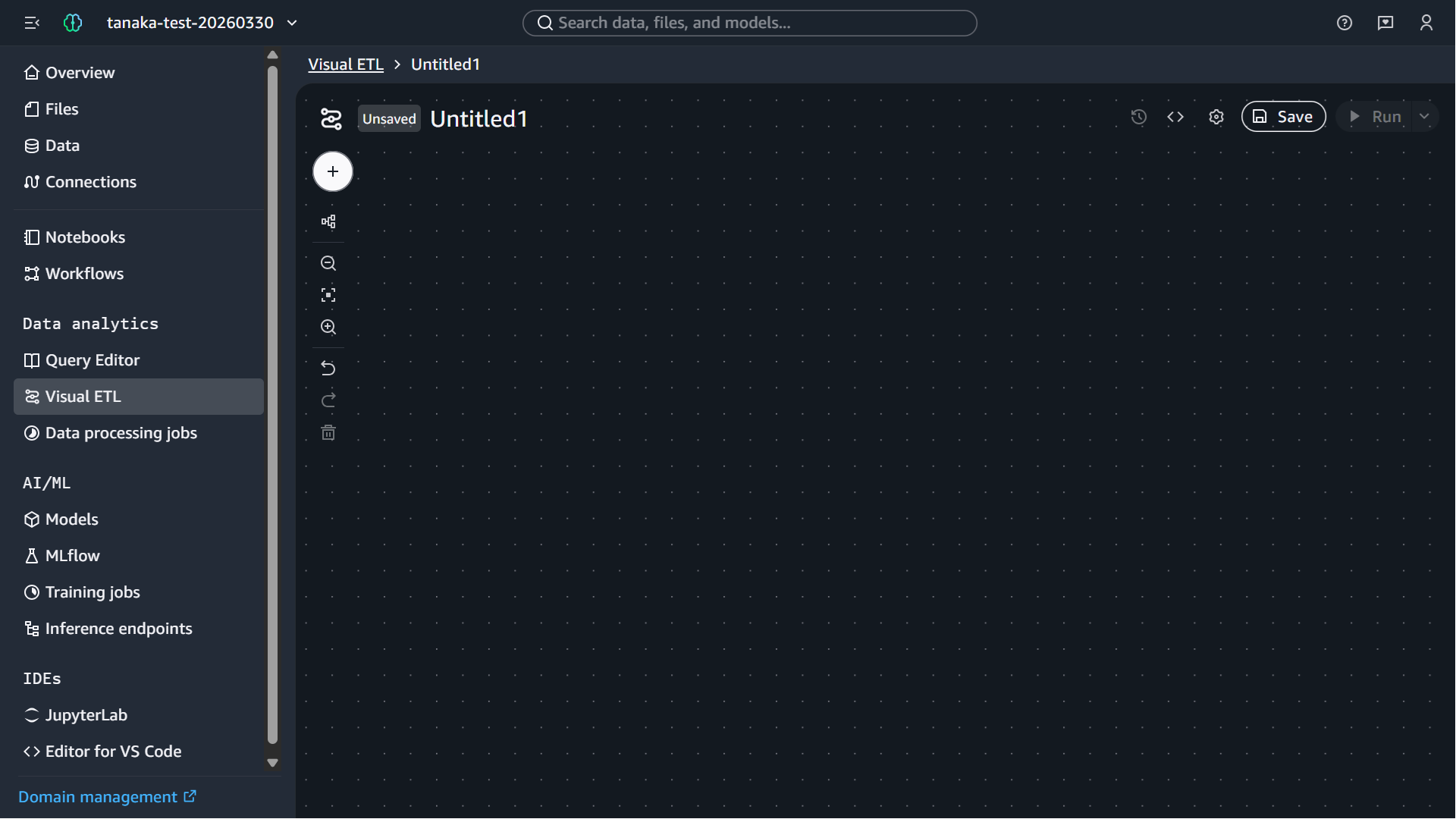1456x819 pixels.
Task: Click the Unsaved status badge
Action: 389,118
